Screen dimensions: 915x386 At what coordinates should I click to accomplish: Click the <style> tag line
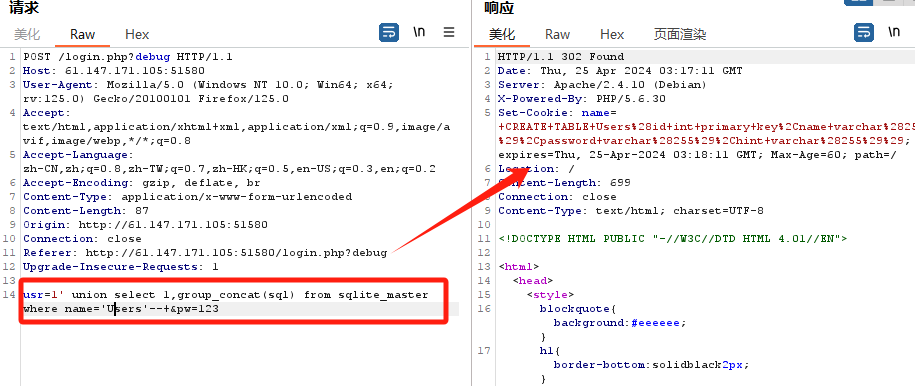click(550, 295)
